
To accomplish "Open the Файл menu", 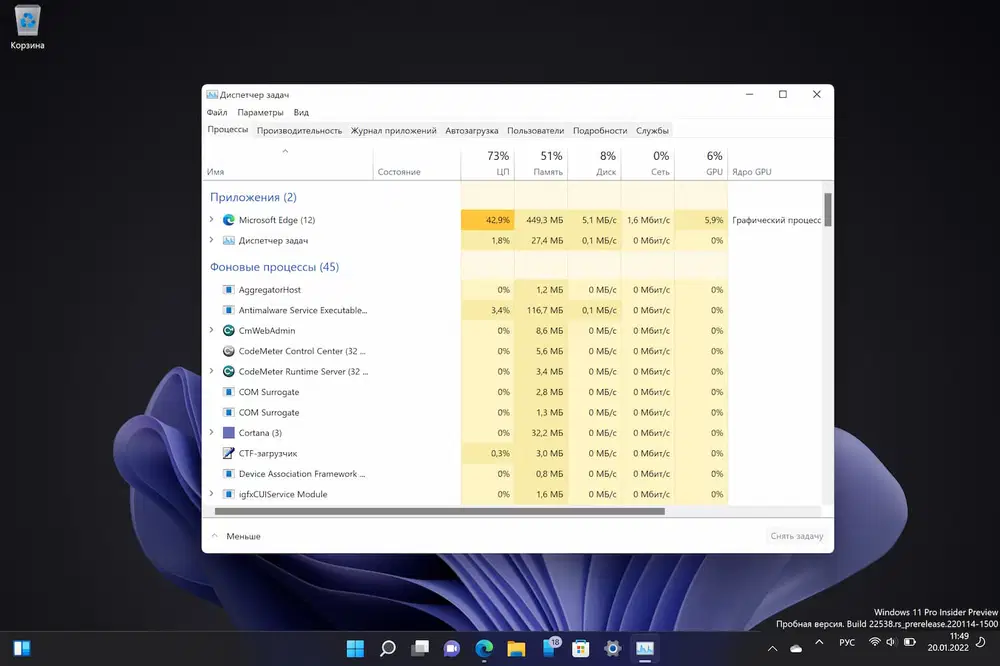I will coord(217,112).
